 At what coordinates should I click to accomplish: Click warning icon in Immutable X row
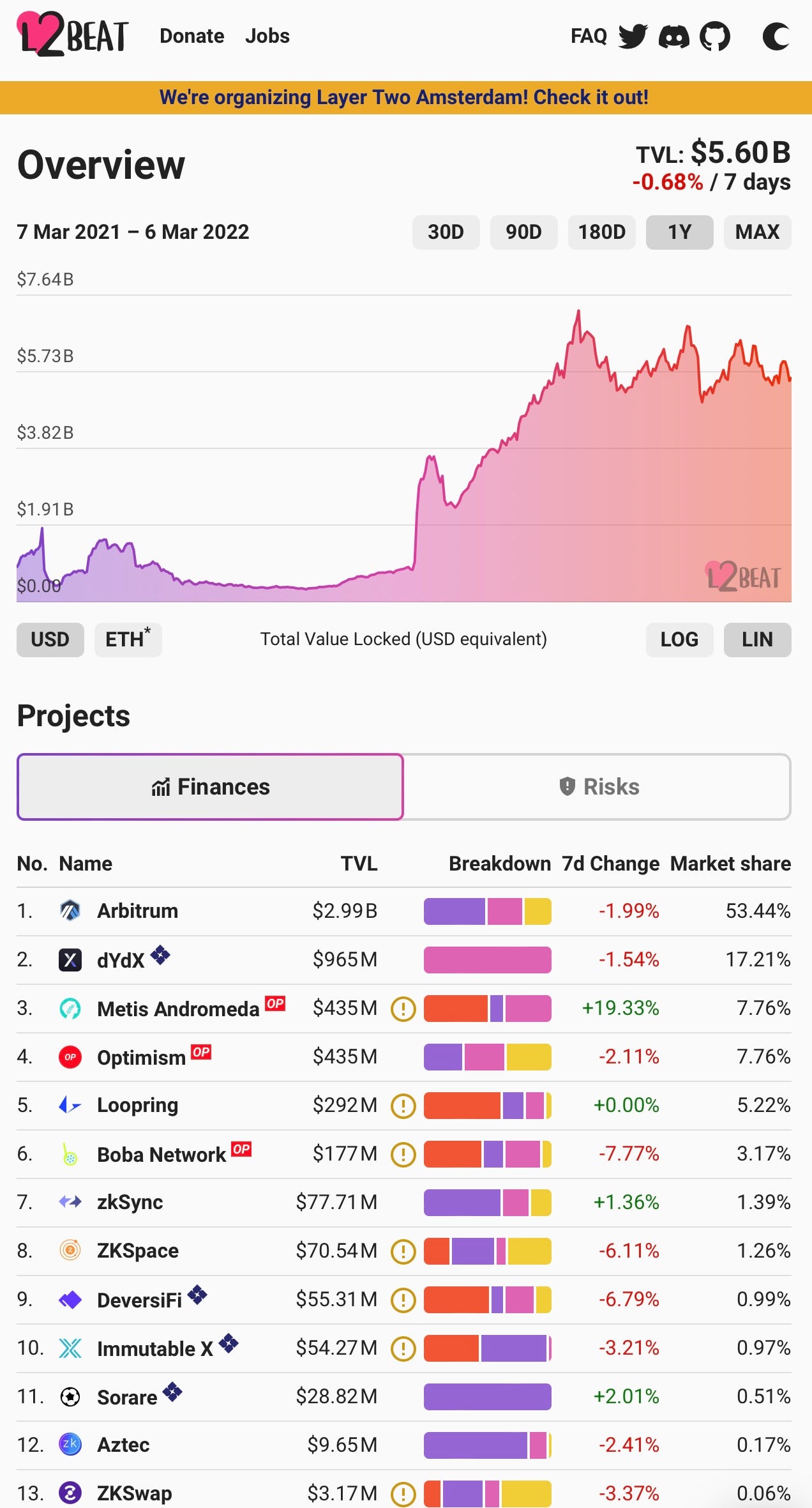403,1349
